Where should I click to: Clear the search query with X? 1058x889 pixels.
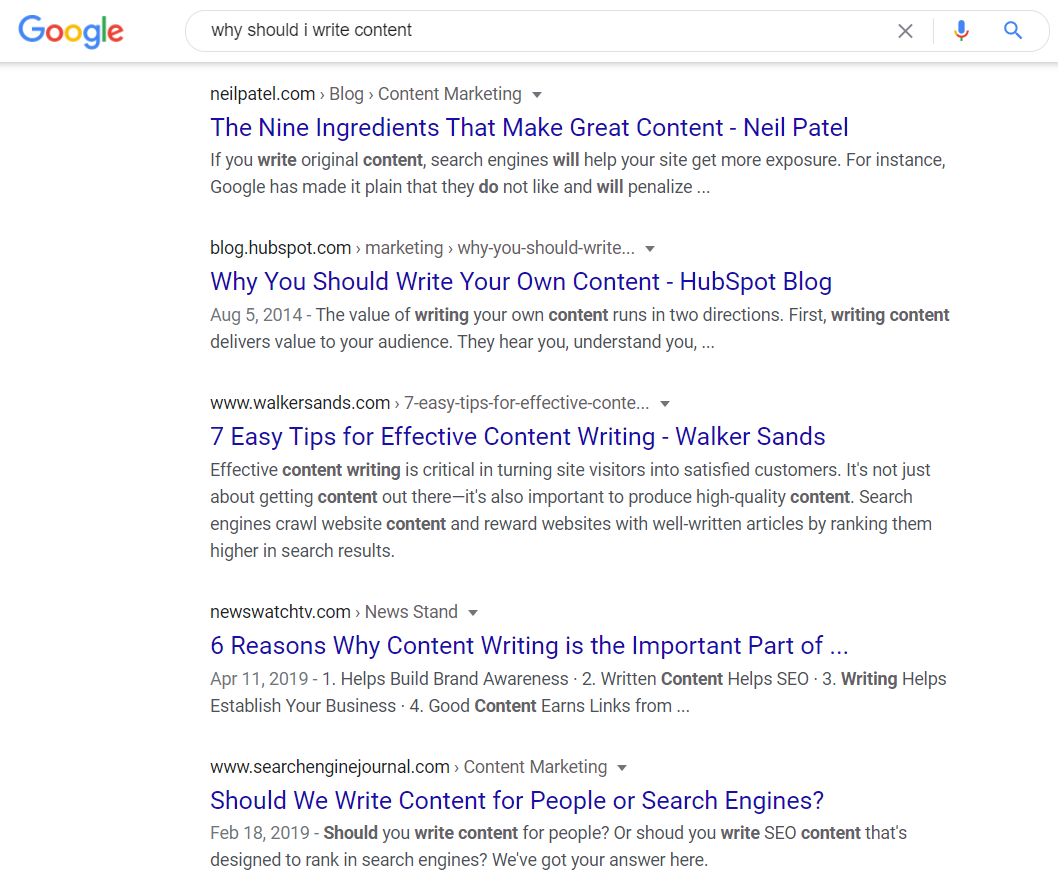coord(906,31)
